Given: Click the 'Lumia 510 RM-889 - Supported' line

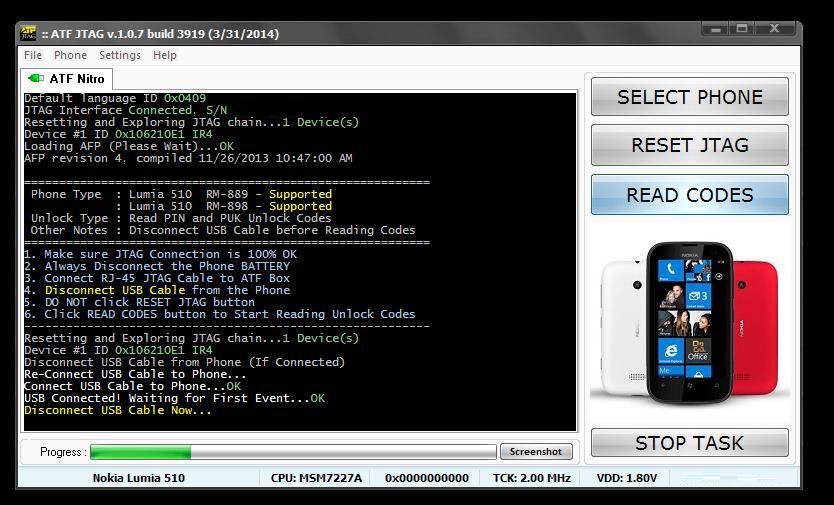Looking at the screenshot, I should click(x=181, y=194).
